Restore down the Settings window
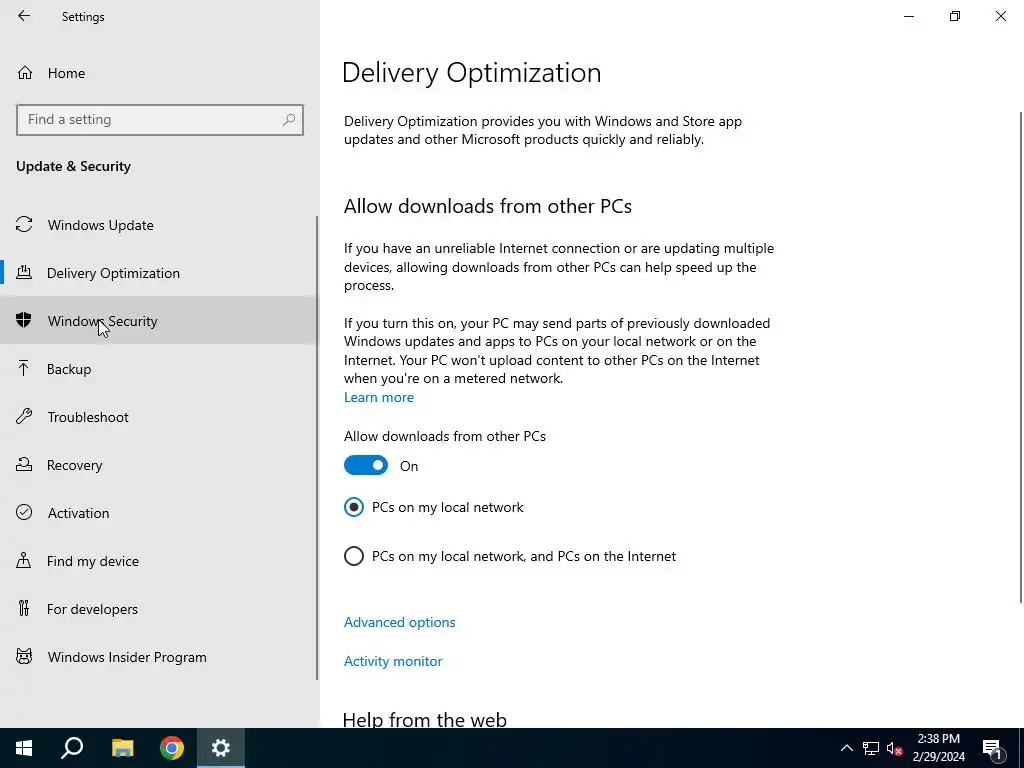 (955, 16)
